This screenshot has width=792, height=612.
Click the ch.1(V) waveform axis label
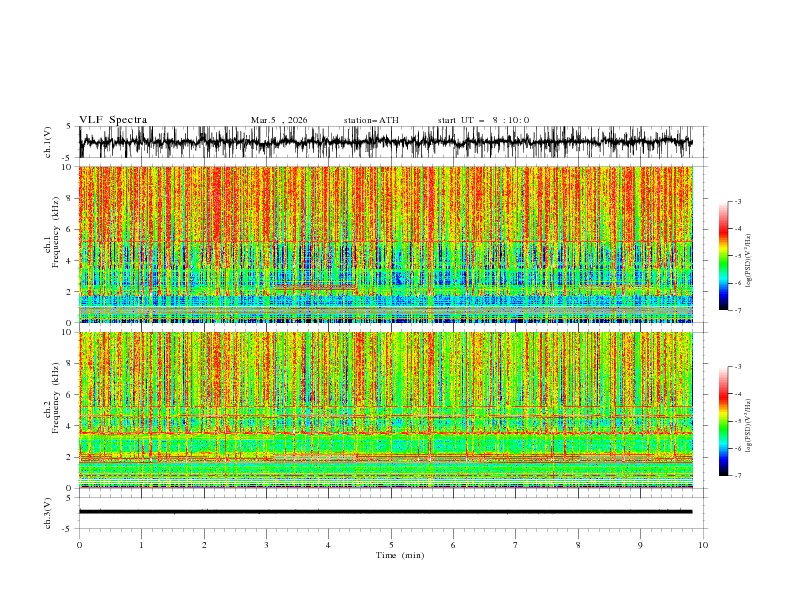(x=48, y=142)
